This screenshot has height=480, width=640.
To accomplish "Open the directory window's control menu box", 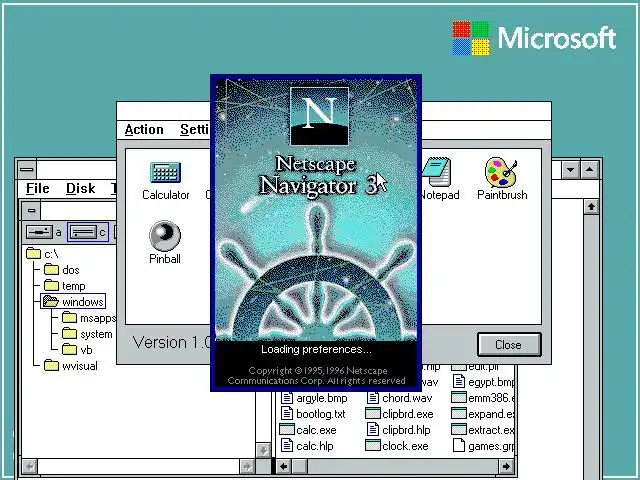I will pos(31,211).
